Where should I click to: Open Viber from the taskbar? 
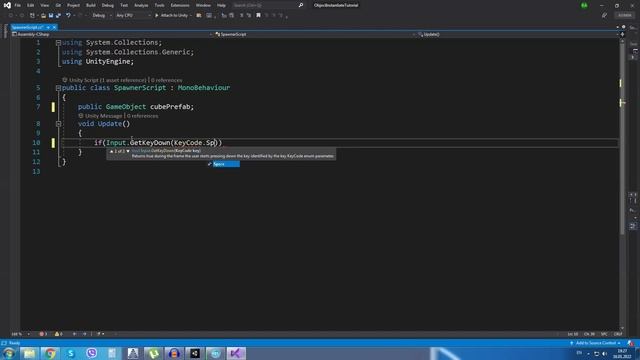click(92, 353)
